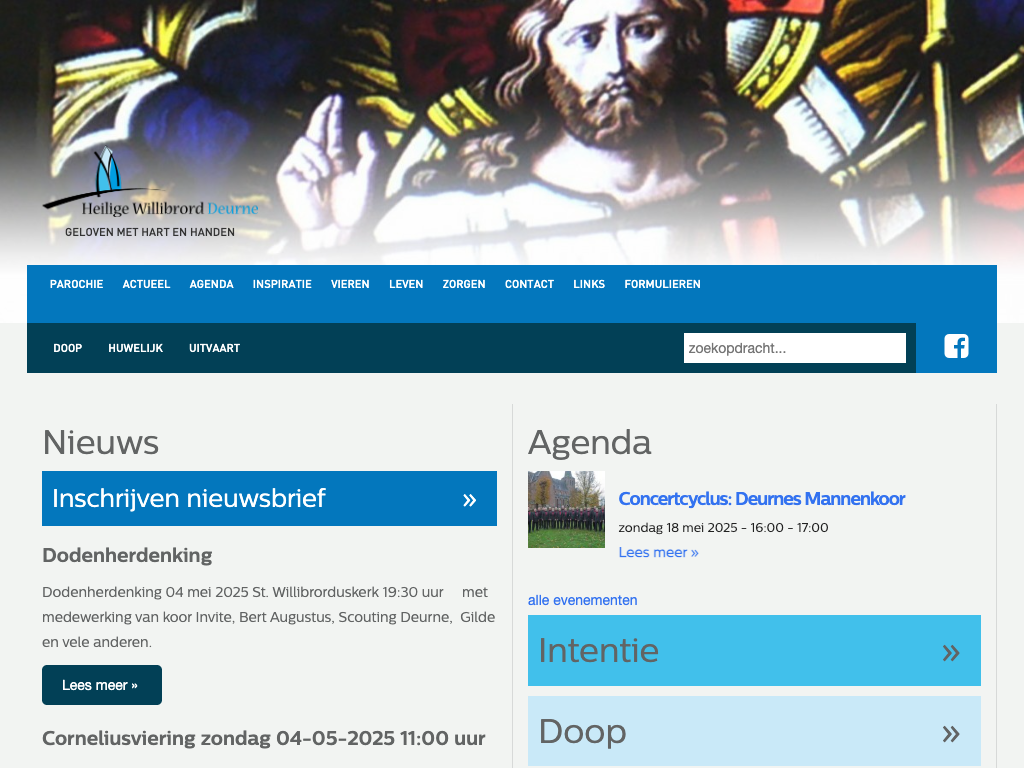Viewport: 1024px width, 768px height.
Task: Go to the Agenda menu item
Action: tap(211, 284)
